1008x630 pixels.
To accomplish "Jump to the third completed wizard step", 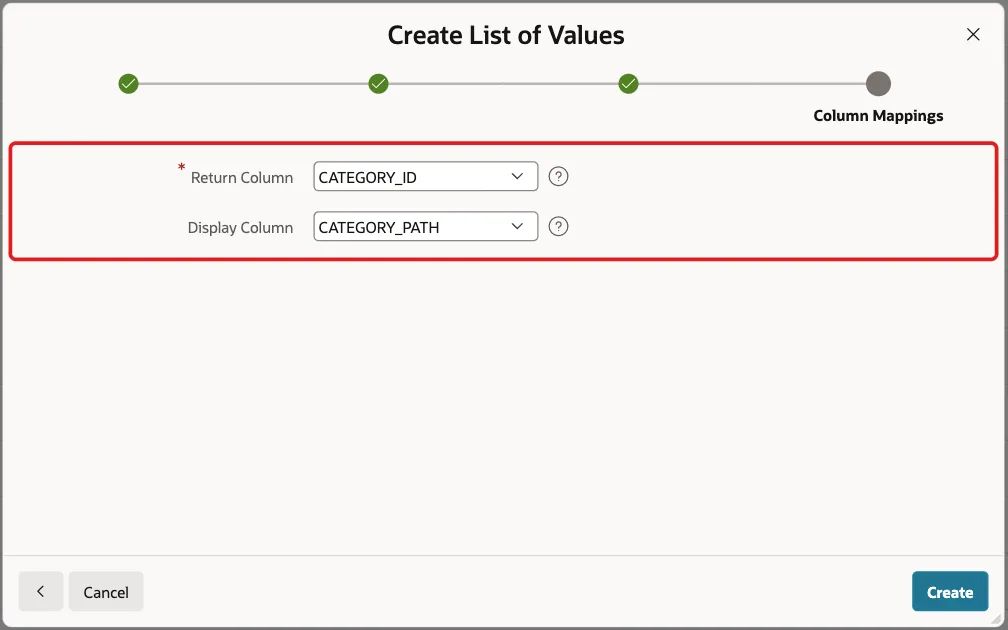I will pyautogui.click(x=628, y=84).
